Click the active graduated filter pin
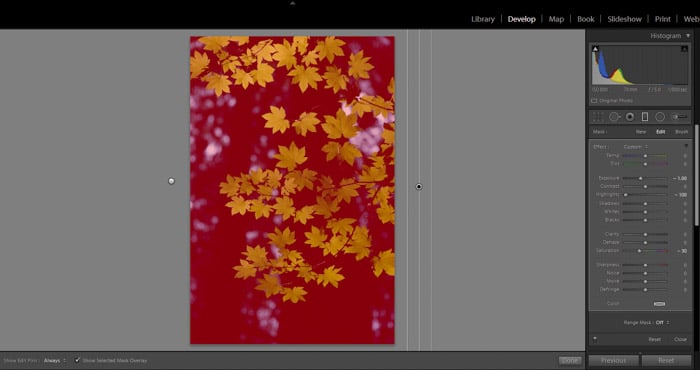This screenshot has height=370, width=700. tap(419, 187)
